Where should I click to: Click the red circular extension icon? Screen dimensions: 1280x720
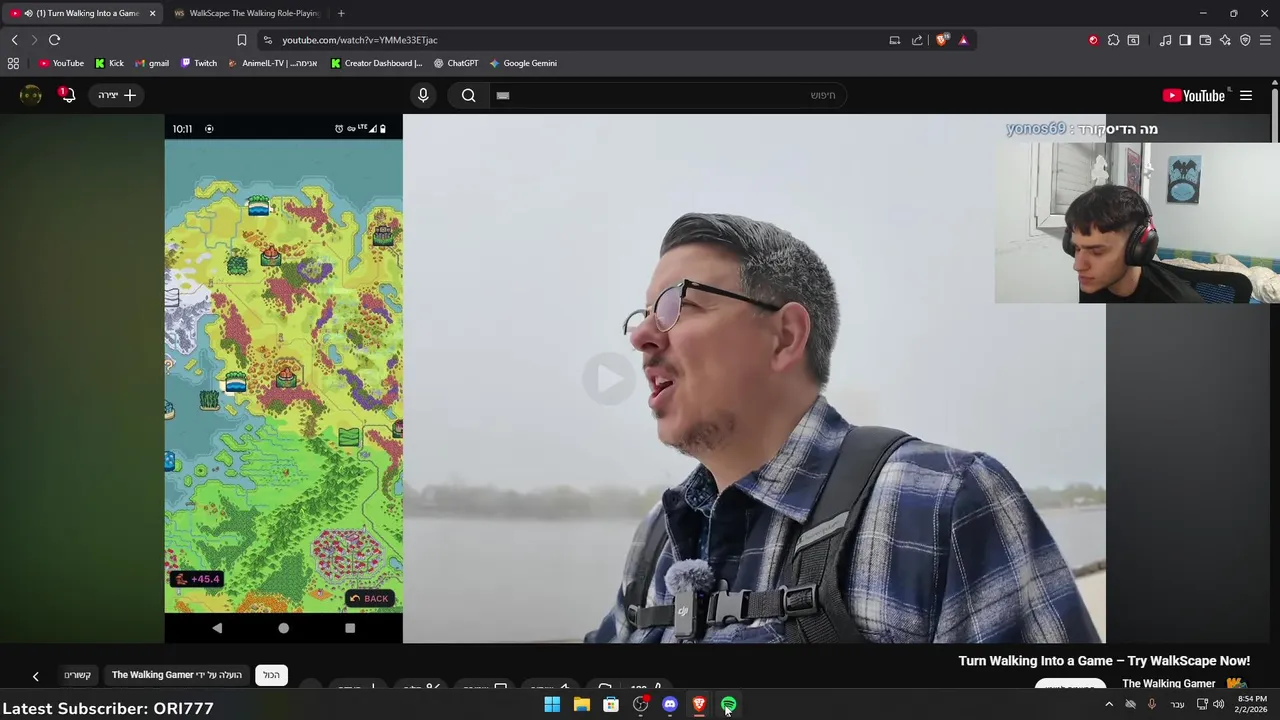(x=1093, y=40)
